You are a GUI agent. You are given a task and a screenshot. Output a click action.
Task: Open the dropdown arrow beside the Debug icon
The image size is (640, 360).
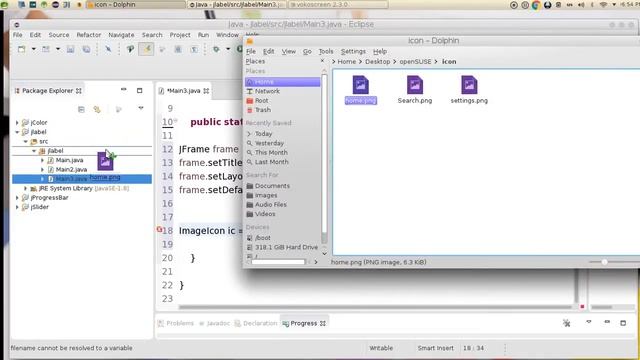pos(228,49)
